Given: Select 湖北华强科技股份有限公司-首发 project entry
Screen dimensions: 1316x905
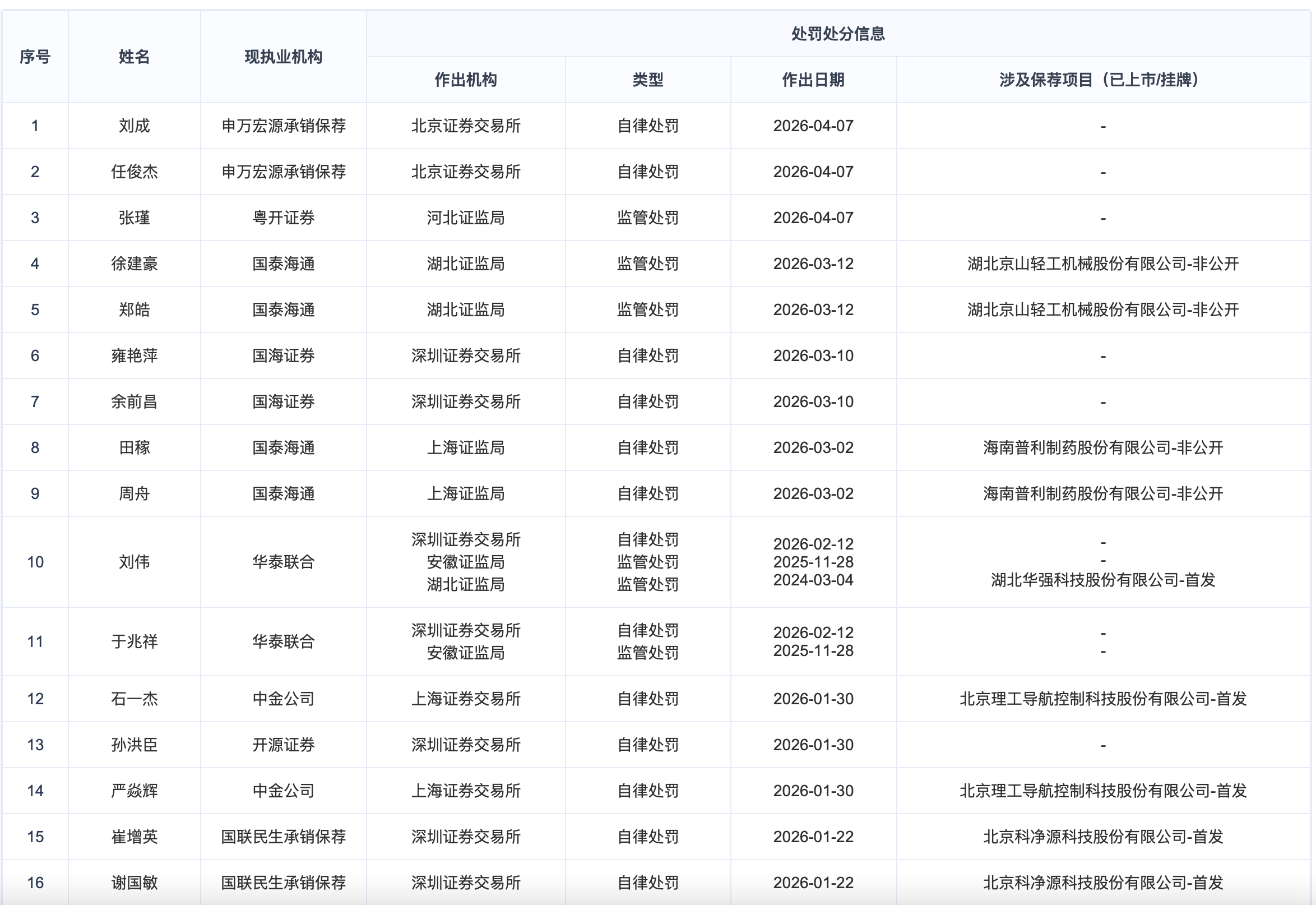Looking at the screenshot, I should pos(1103,580).
